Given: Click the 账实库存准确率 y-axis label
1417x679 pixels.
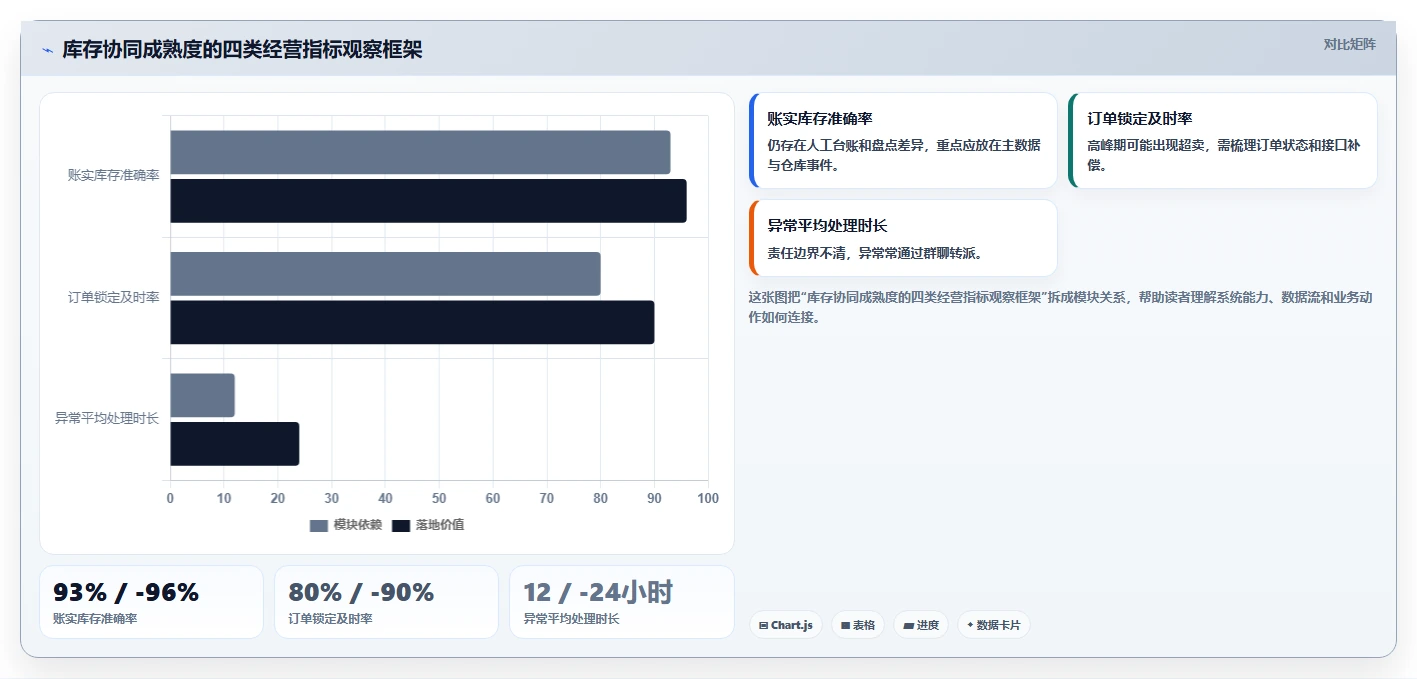Looking at the screenshot, I should tap(113, 176).
